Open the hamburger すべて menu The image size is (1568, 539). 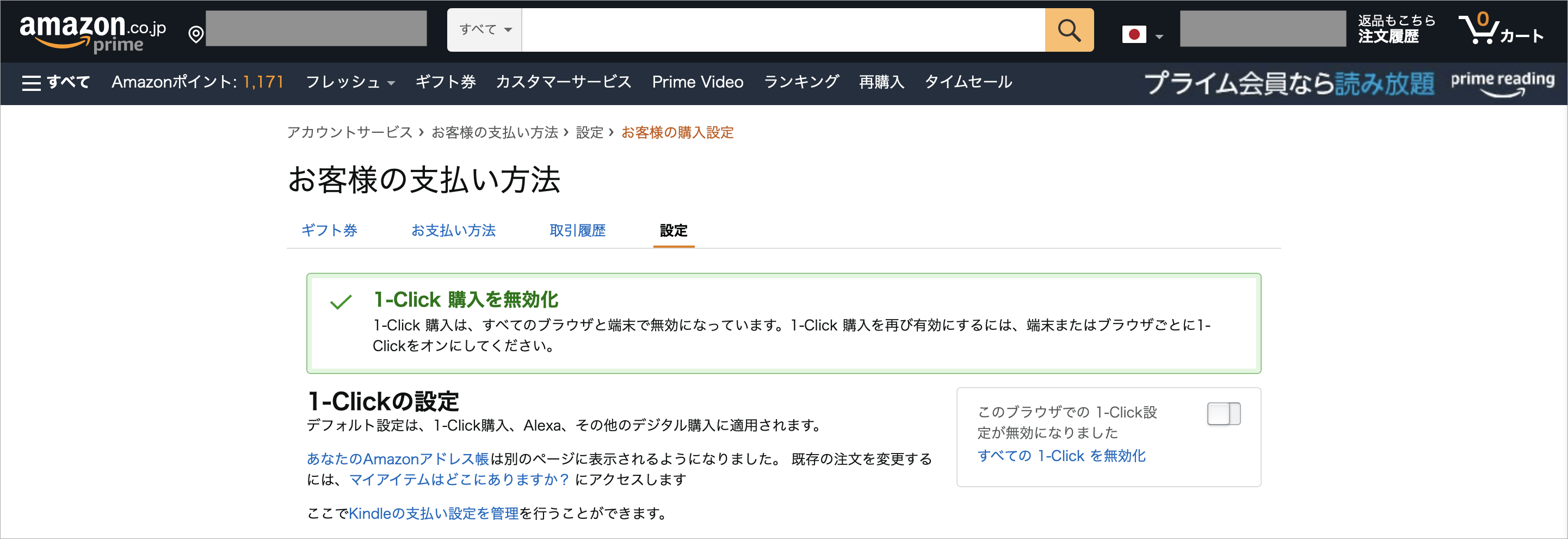pyautogui.click(x=56, y=82)
